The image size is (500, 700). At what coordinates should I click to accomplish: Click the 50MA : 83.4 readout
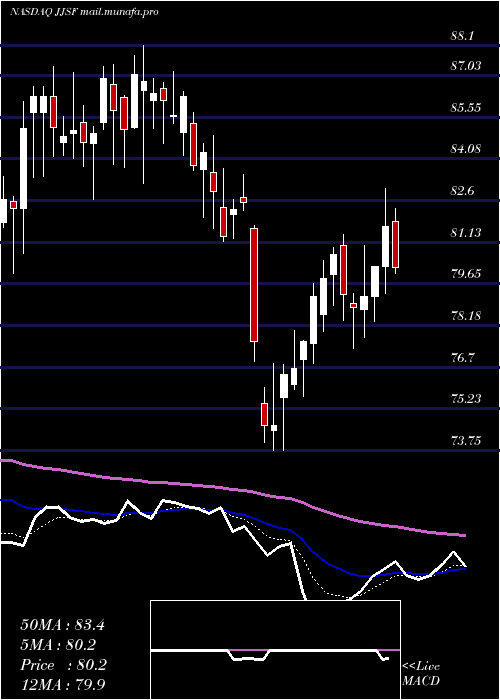pos(62,625)
